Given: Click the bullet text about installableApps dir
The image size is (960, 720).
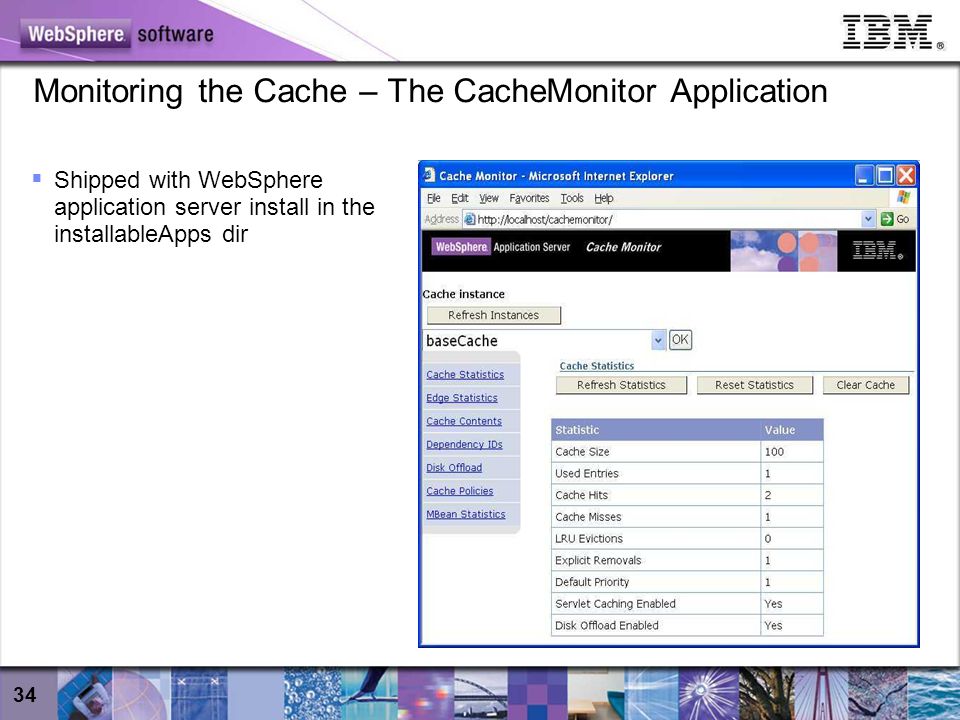Looking at the screenshot, I should click(x=214, y=207).
